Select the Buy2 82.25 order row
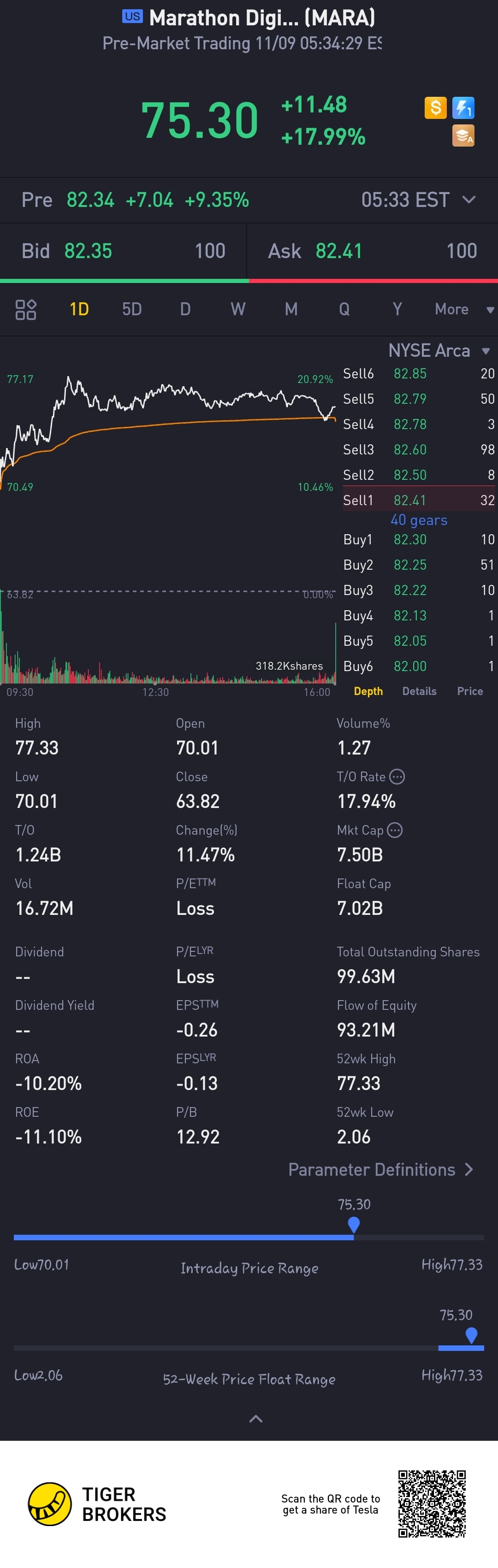 (419, 565)
